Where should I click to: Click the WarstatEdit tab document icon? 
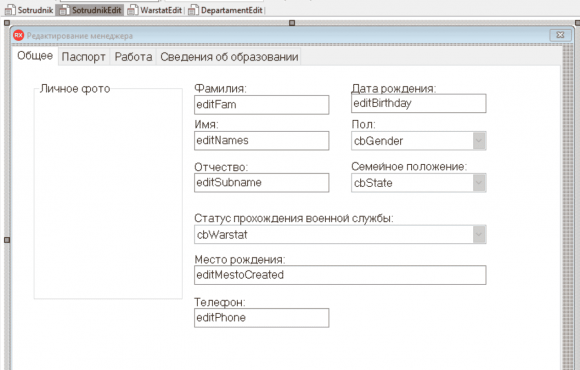(132, 10)
